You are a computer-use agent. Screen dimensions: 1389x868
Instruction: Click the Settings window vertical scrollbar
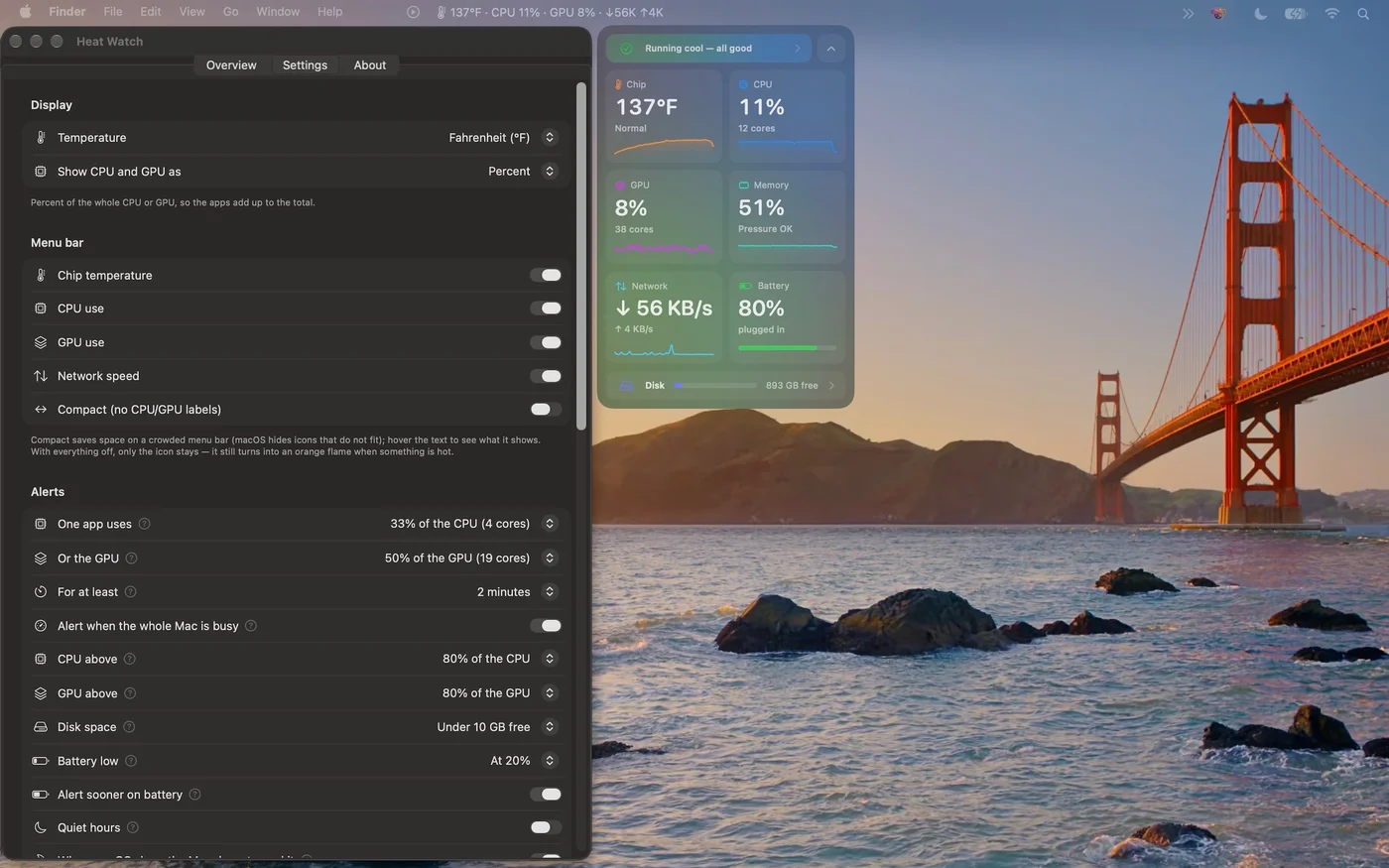pos(581,256)
